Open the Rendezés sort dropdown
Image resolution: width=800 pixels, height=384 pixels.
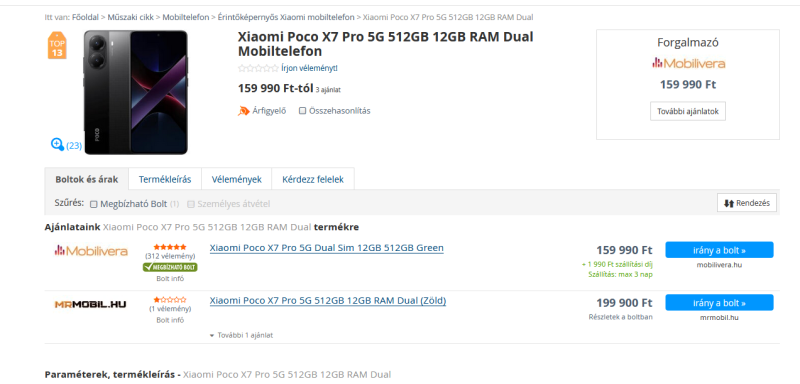(747, 203)
